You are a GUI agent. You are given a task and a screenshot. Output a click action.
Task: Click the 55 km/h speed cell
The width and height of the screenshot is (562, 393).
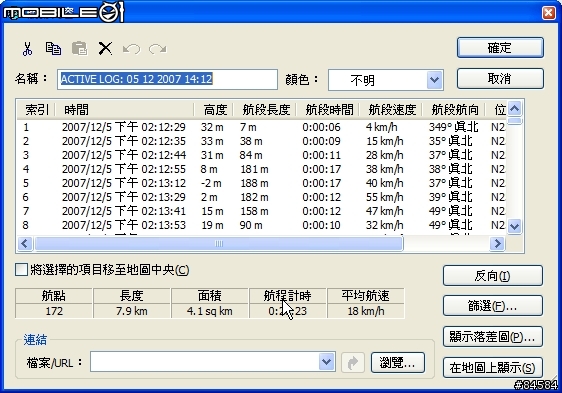click(384, 197)
